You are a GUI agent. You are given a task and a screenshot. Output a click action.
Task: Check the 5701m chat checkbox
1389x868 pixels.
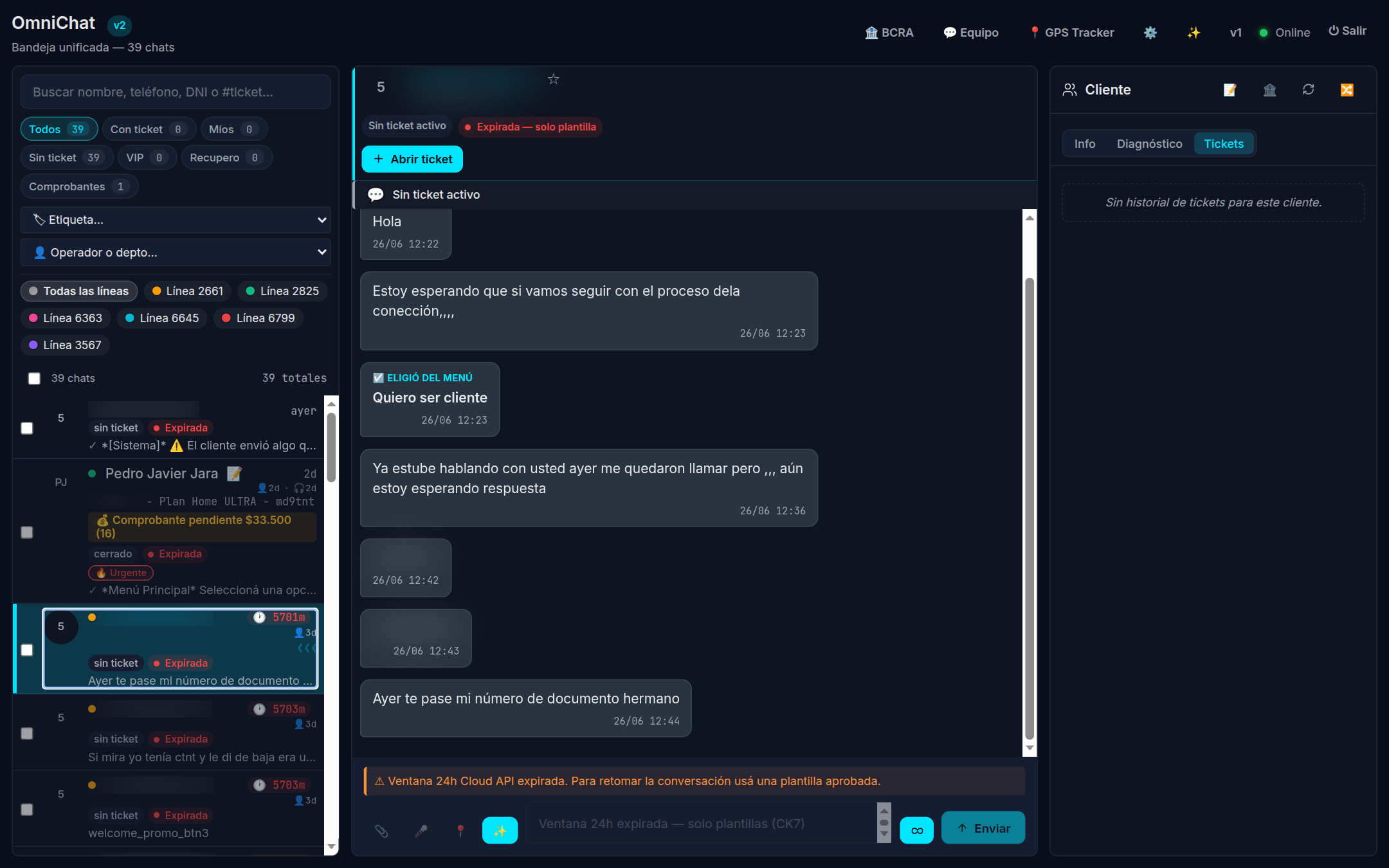coord(27,650)
